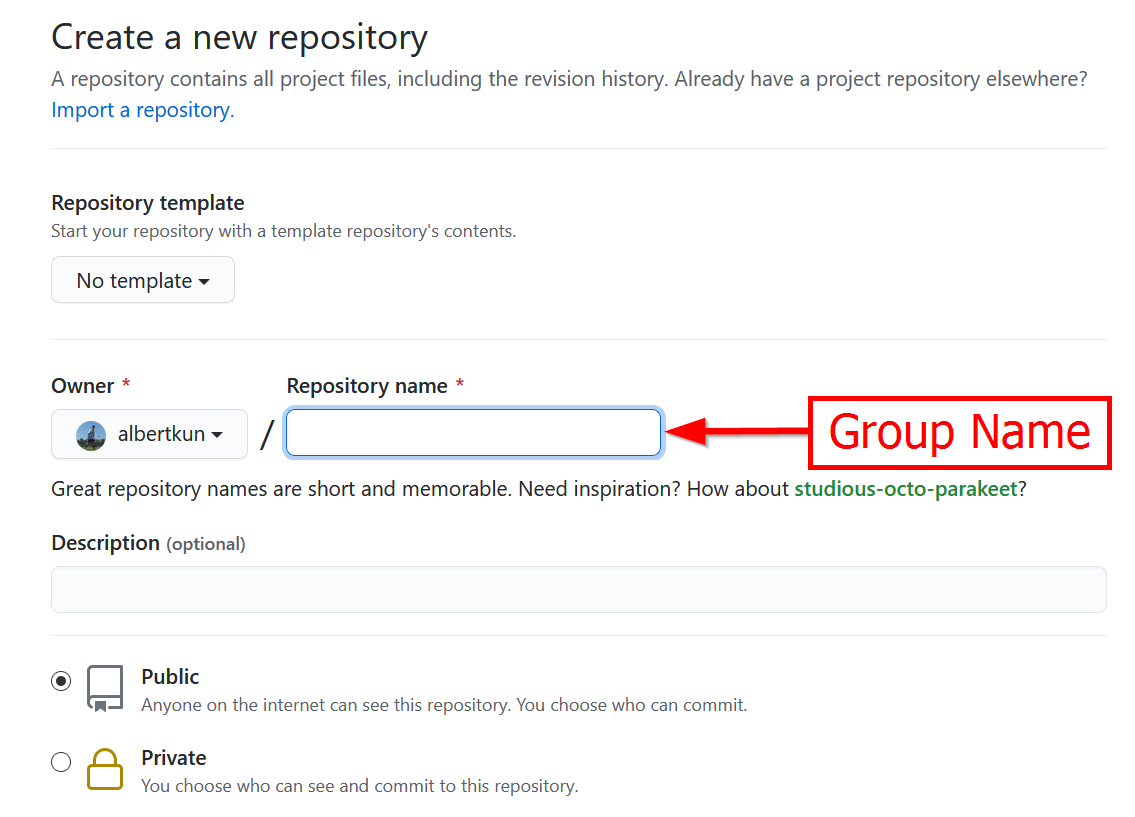Click the bold Public option label

(x=170, y=677)
